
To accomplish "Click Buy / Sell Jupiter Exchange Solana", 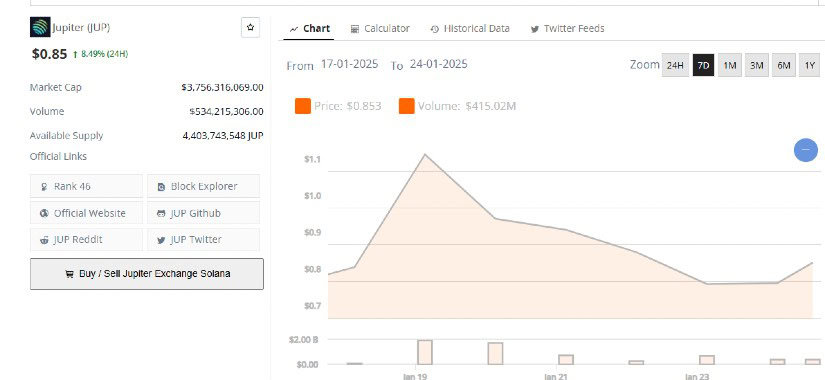I will [147, 274].
